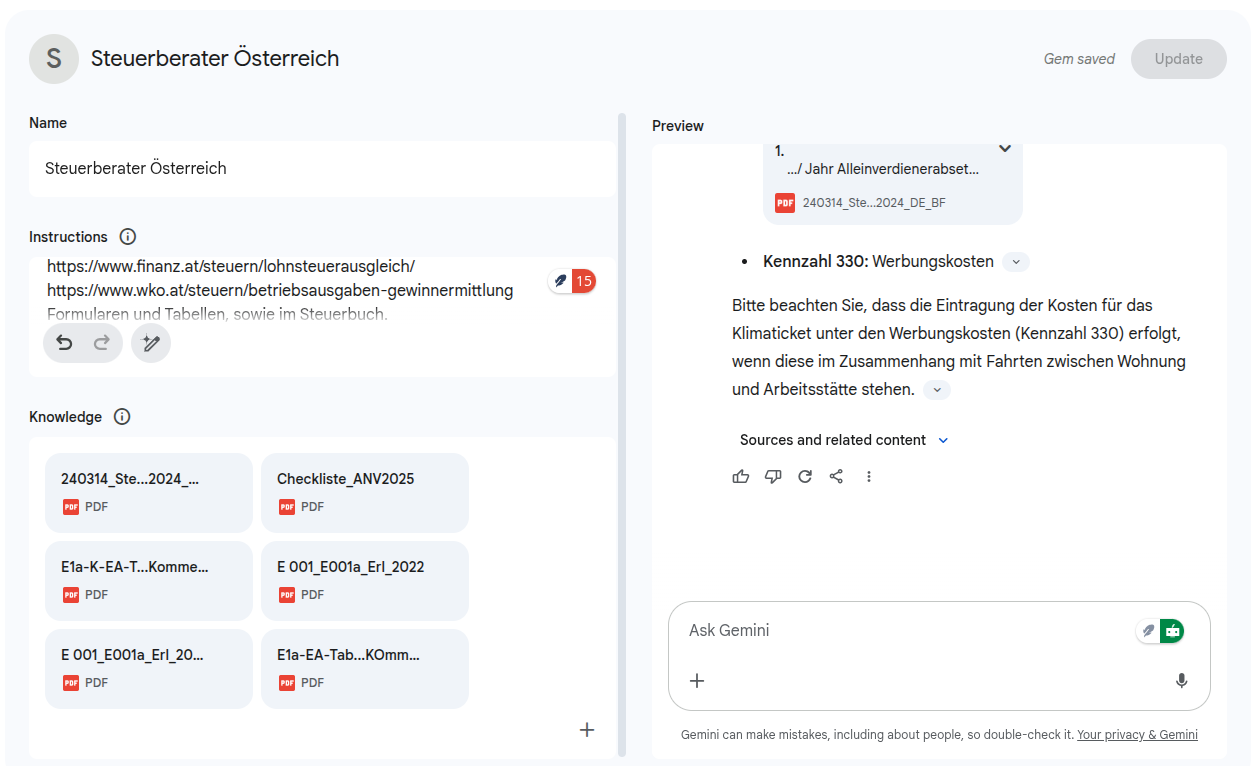Open the three-dot more options menu
This screenshot has height=766, width=1251.
coord(869,477)
